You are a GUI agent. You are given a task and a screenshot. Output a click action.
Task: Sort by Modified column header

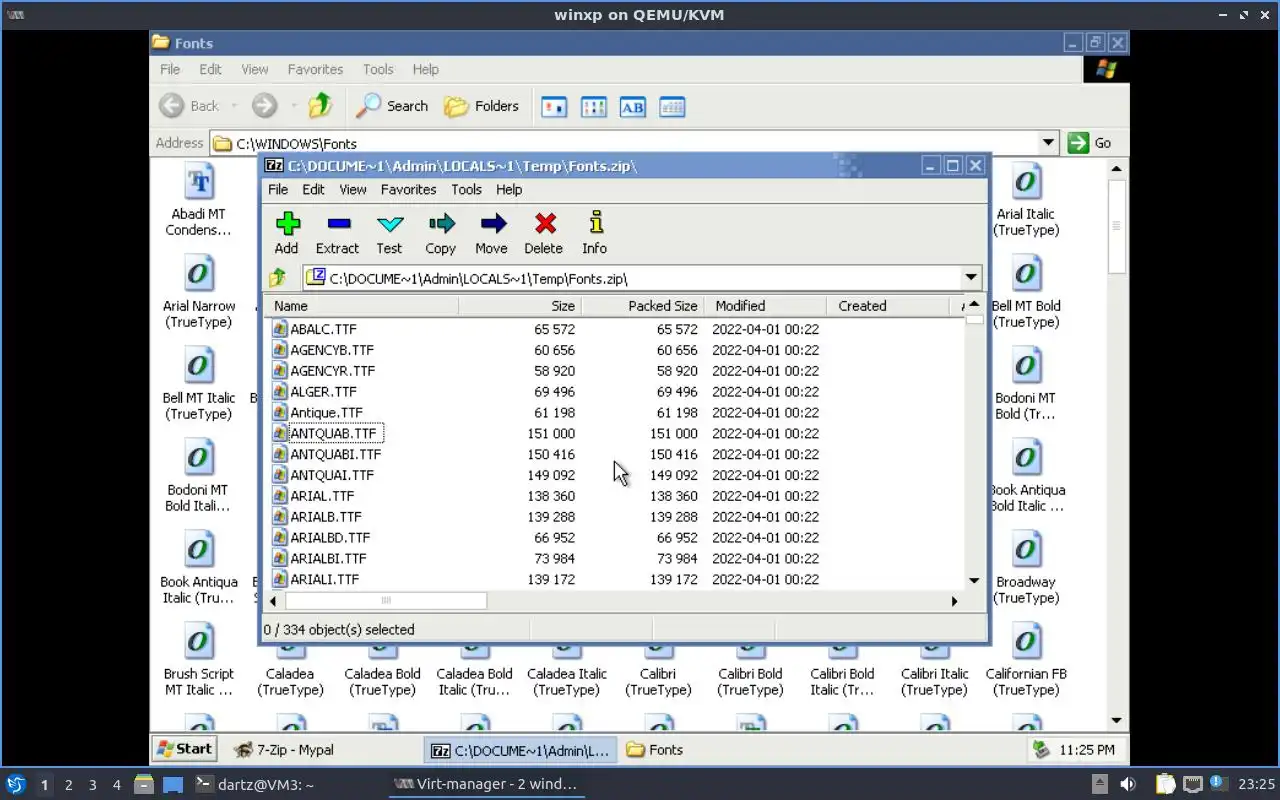(x=765, y=306)
